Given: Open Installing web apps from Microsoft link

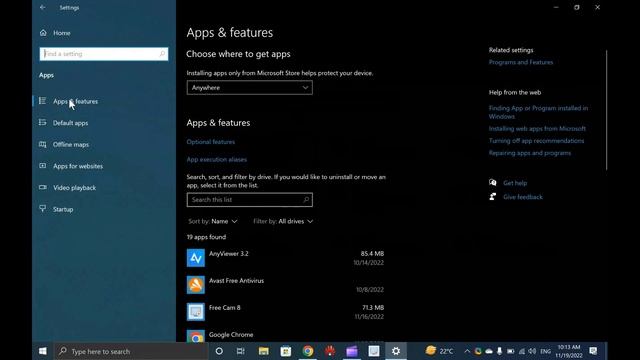Looking at the screenshot, I should click(537, 129).
